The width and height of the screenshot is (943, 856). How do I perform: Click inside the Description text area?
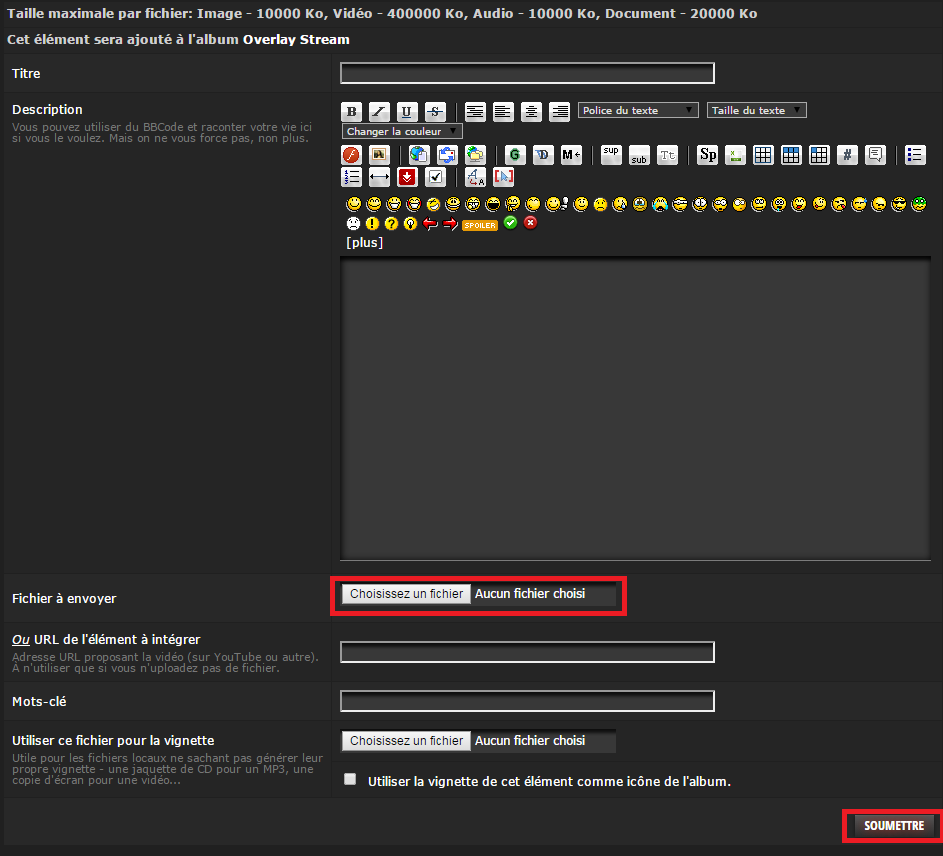pos(635,408)
